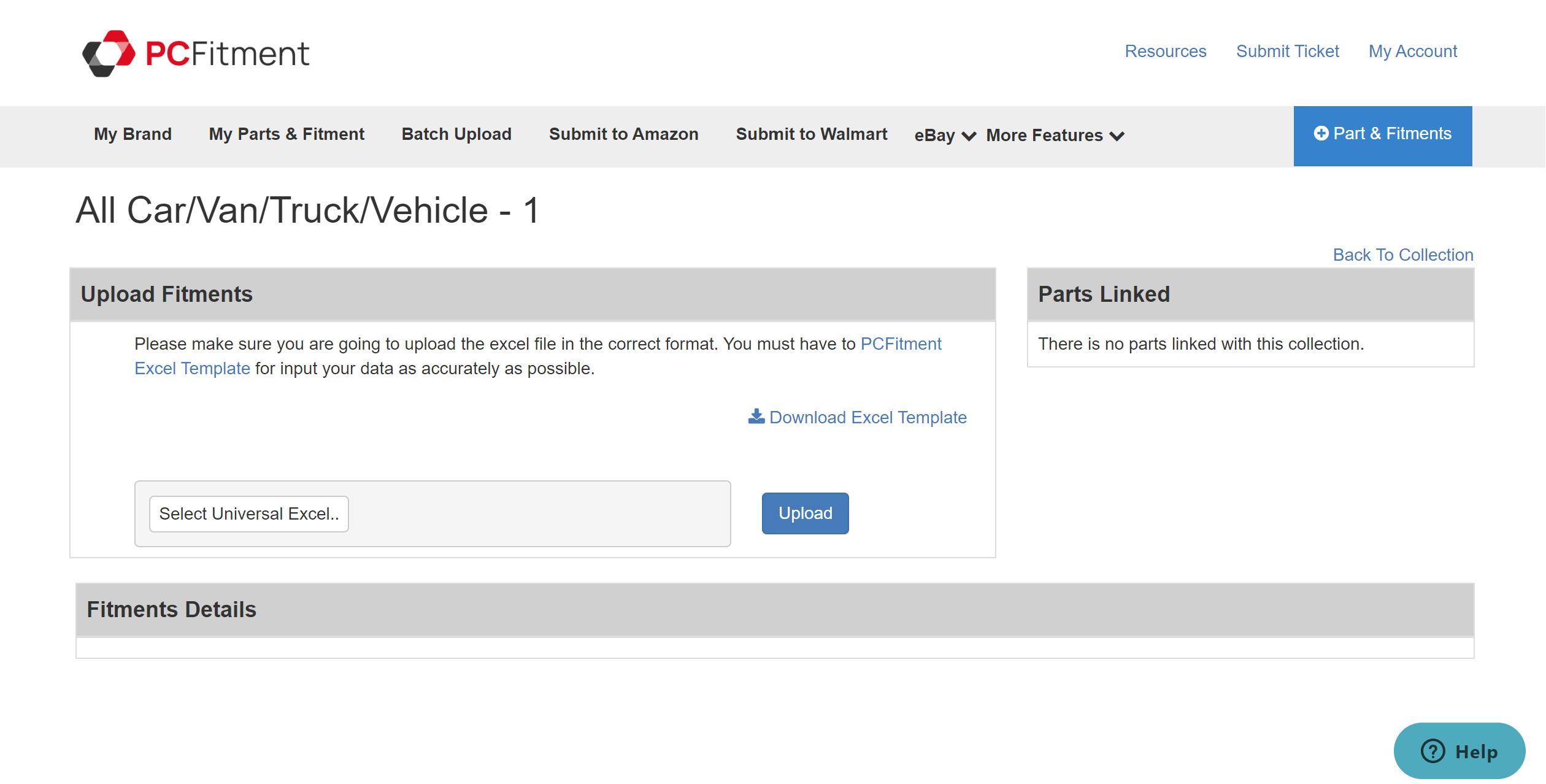Open the Resources link
Viewport: 1546px width, 784px height.
click(1165, 52)
